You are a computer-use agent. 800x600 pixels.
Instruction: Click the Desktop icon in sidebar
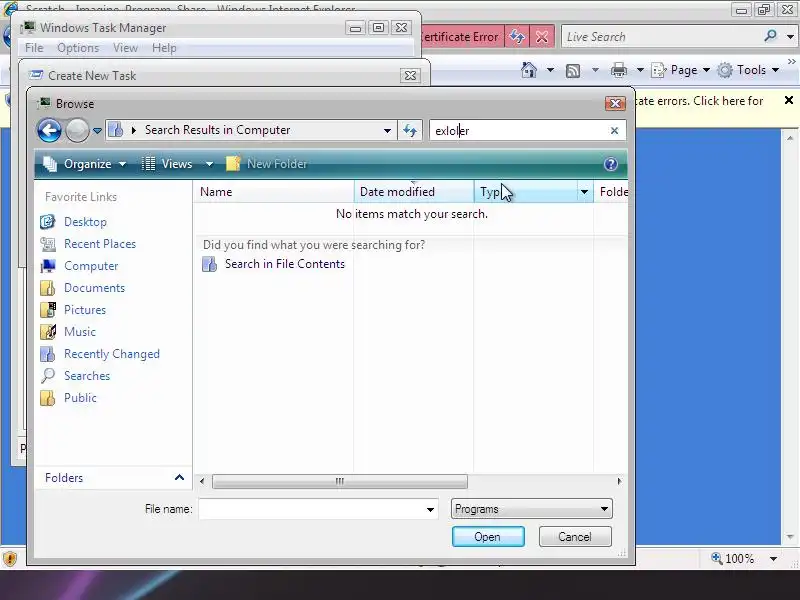[x=47, y=222]
